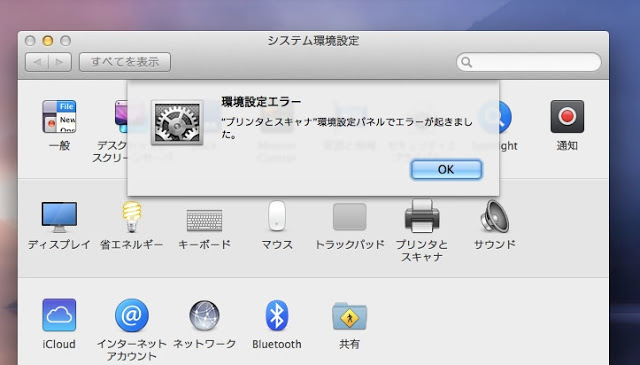Click the yellow minimize window button
The image size is (640, 365).
coord(48,41)
